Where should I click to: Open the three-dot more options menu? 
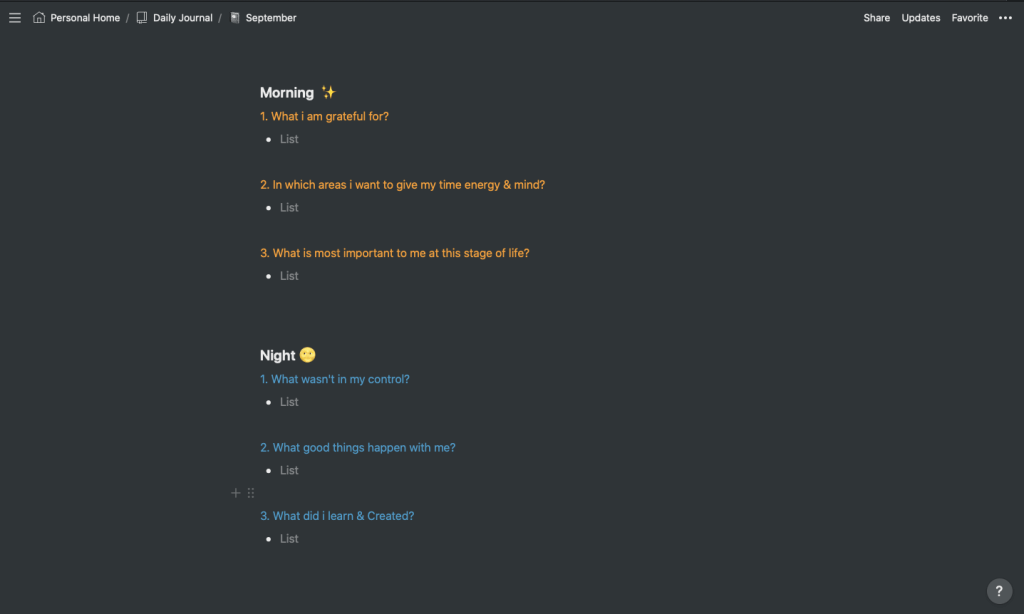coord(1005,18)
